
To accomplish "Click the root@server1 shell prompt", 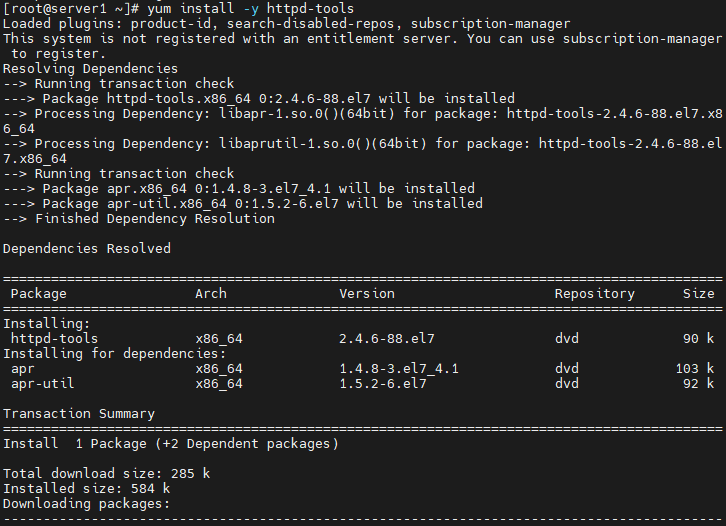I will click(x=72, y=8).
